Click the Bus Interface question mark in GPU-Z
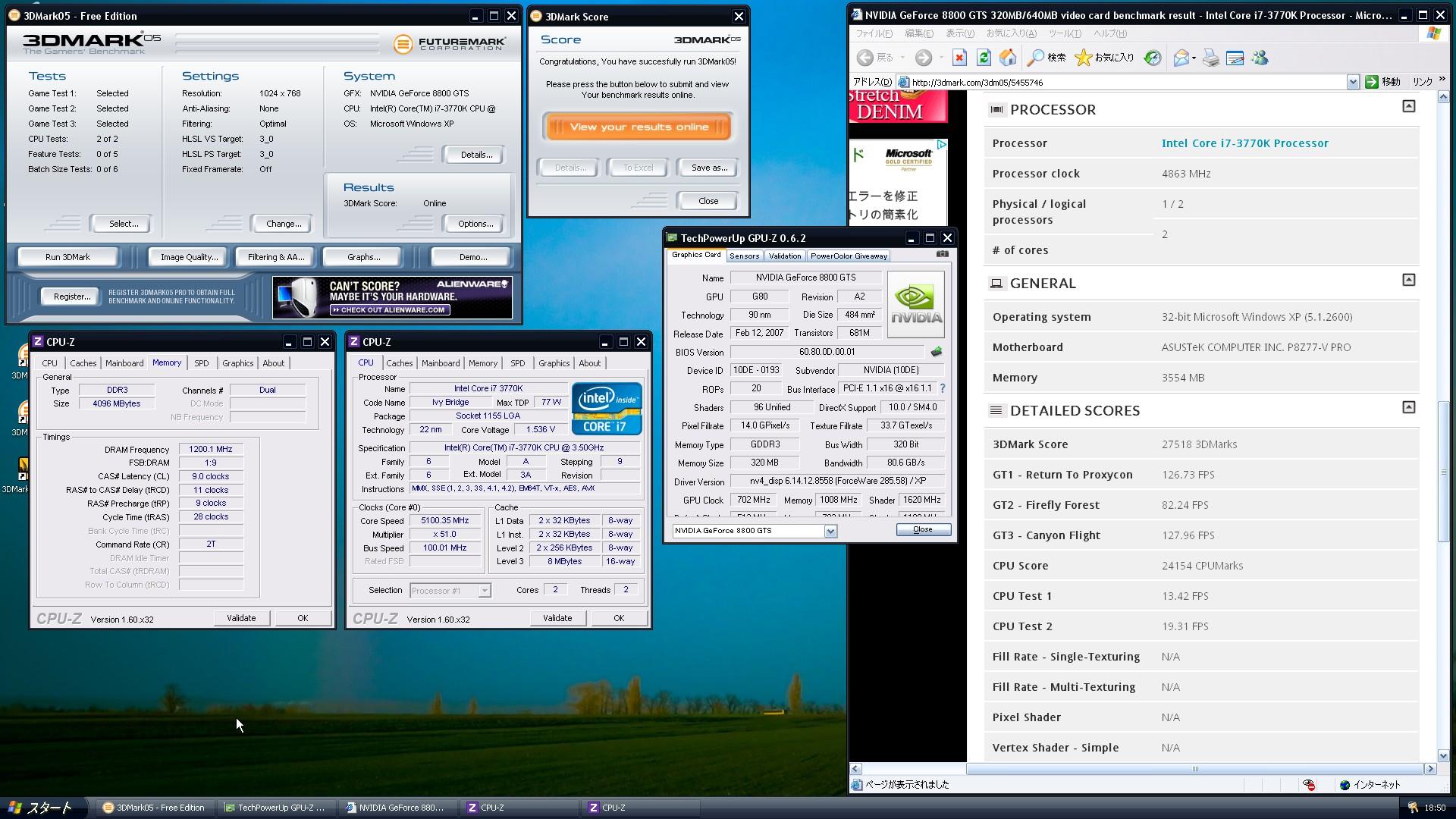The height and width of the screenshot is (819, 1456). (x=943, y=388)
